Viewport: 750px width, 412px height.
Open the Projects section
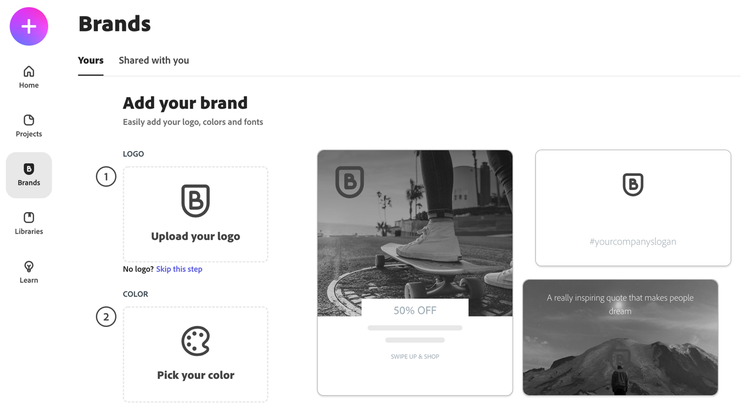tap(29, 125)
